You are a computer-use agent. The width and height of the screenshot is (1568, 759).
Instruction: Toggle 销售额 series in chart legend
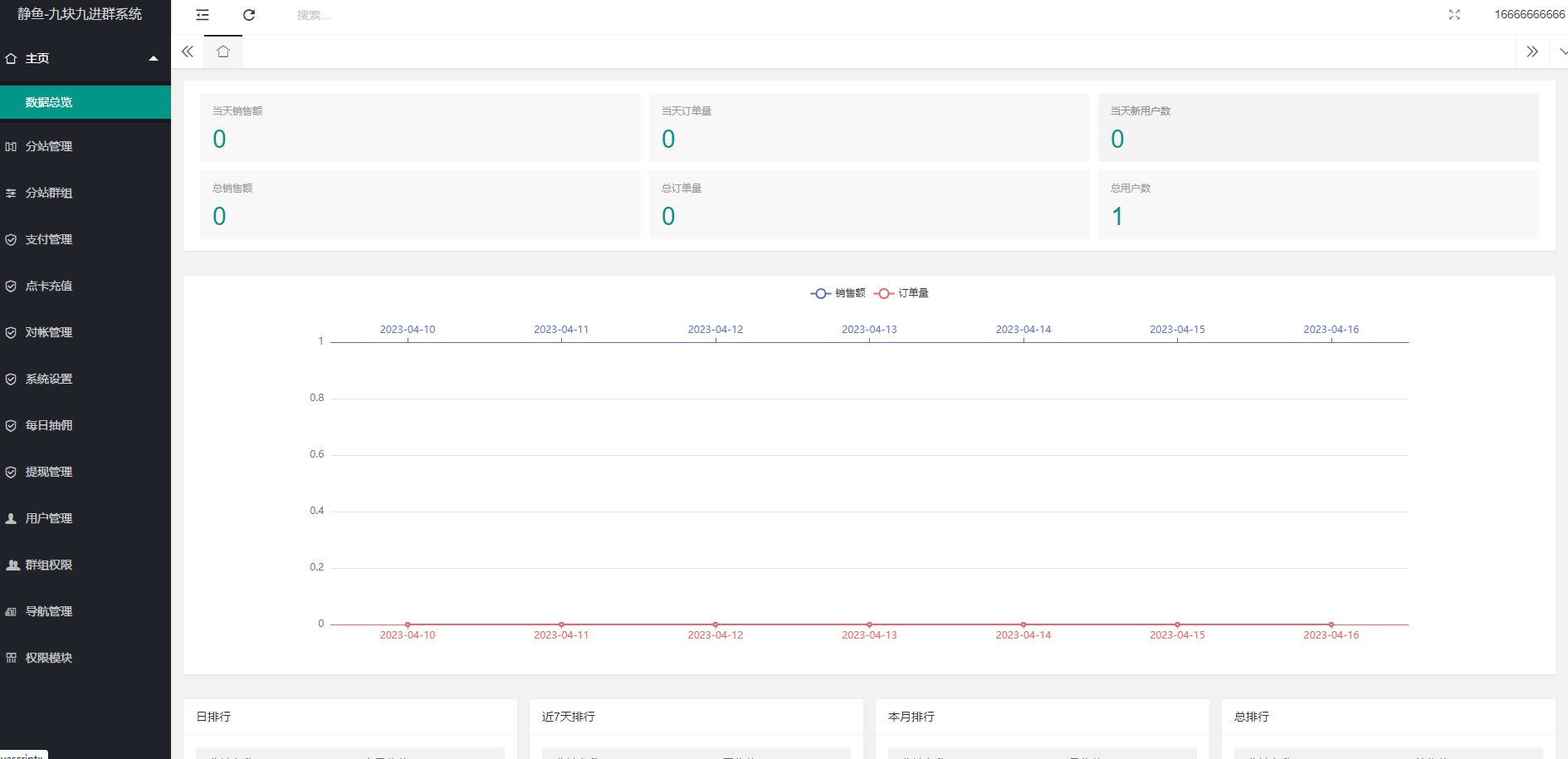pyautogui.click(x=838, y=293)
